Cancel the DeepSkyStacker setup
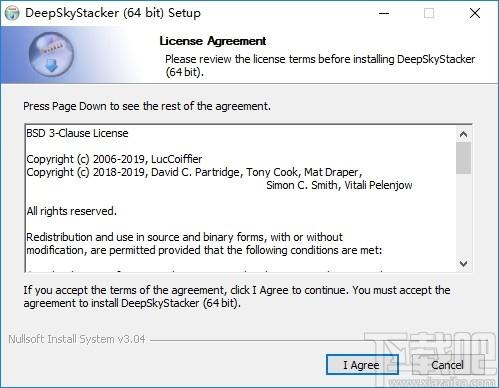The width and height of the screenshot is (499, 388). coord(448,365)
